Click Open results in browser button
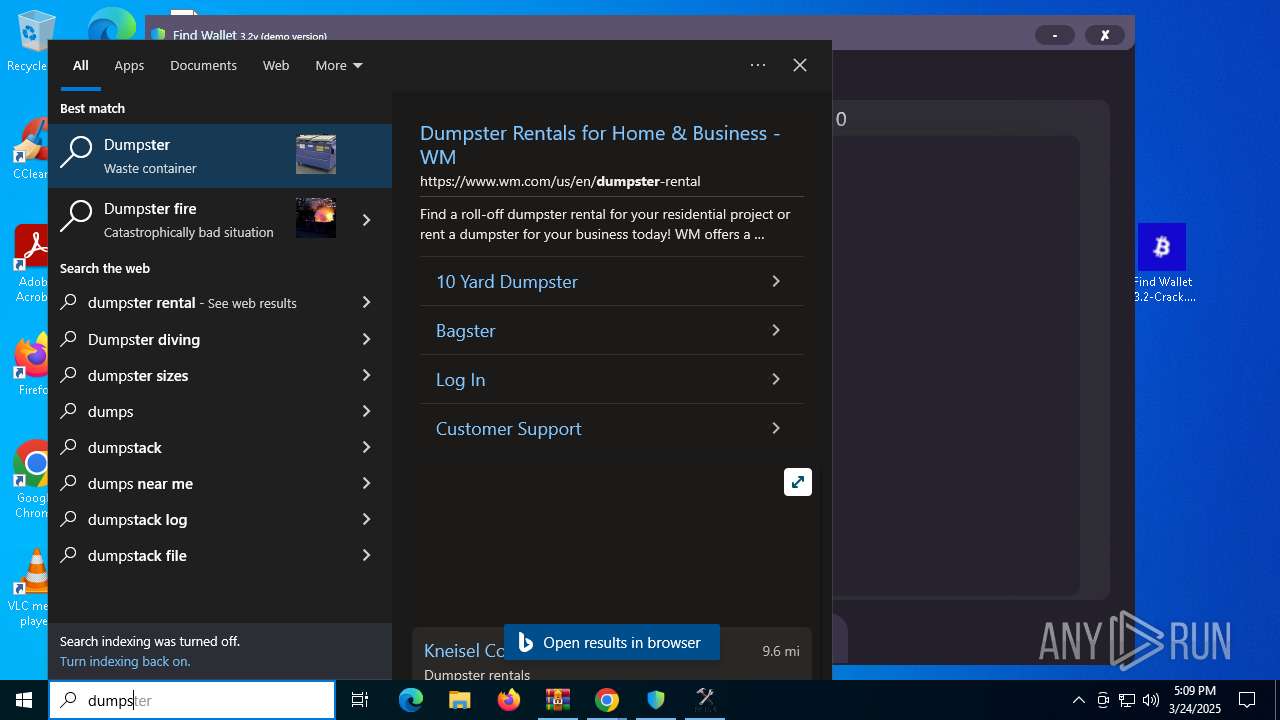This screenshot has width=1280, height=720. [x=612, y=642]
